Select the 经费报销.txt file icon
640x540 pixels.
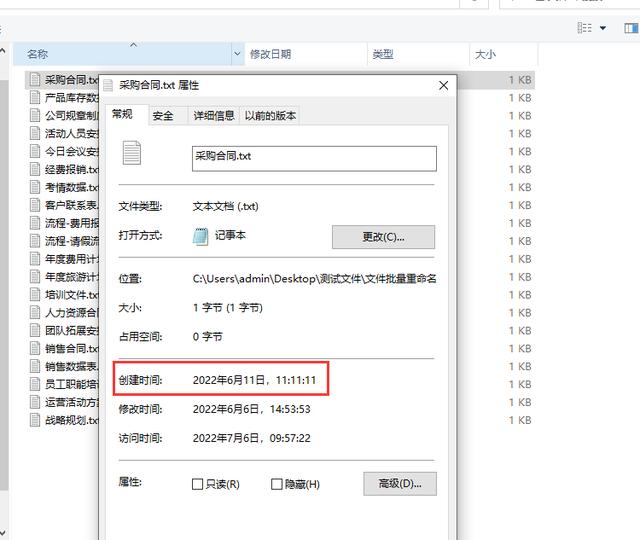pyautogui.click(x=35, y=169)
